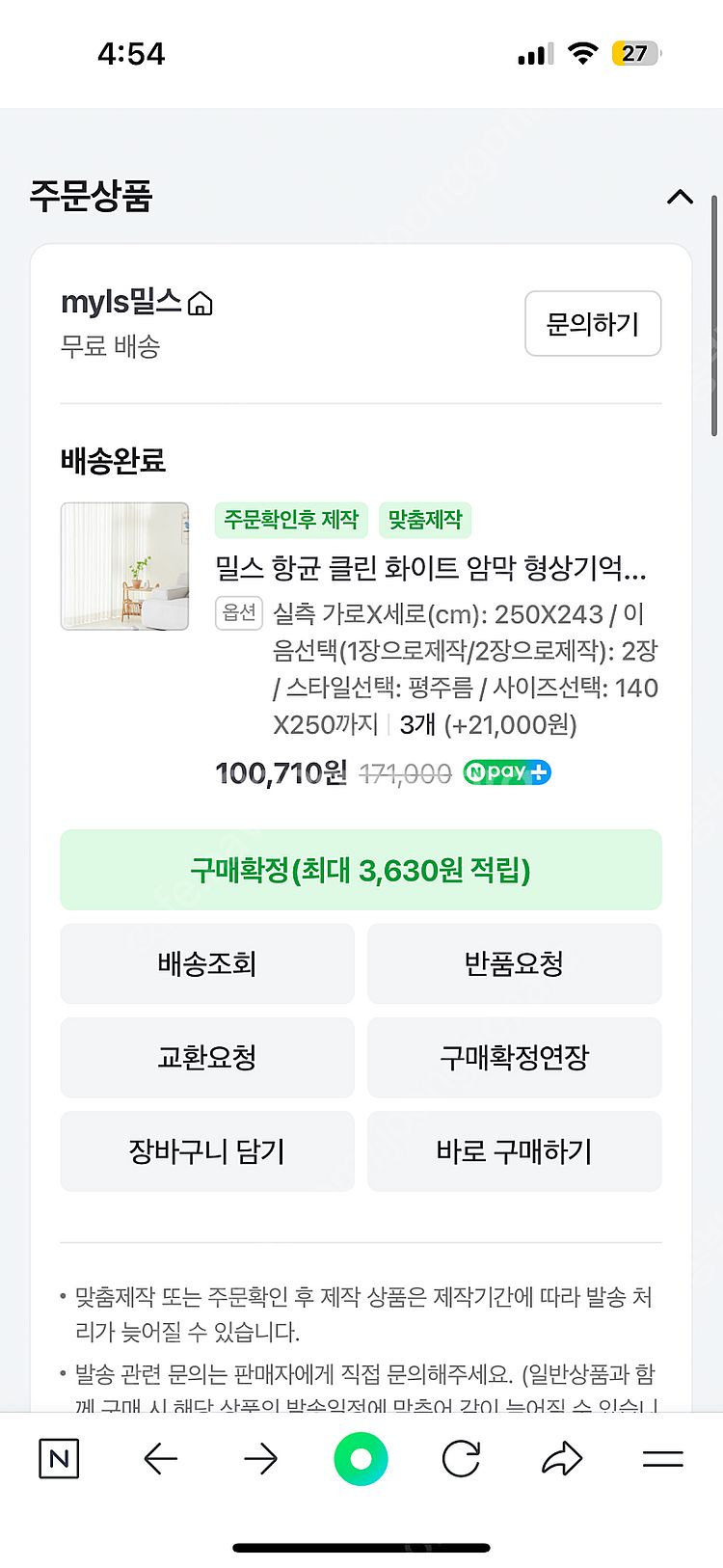Add item with 장바구니 담기
The image size is (723, 1568).
tap(207, 1150)
